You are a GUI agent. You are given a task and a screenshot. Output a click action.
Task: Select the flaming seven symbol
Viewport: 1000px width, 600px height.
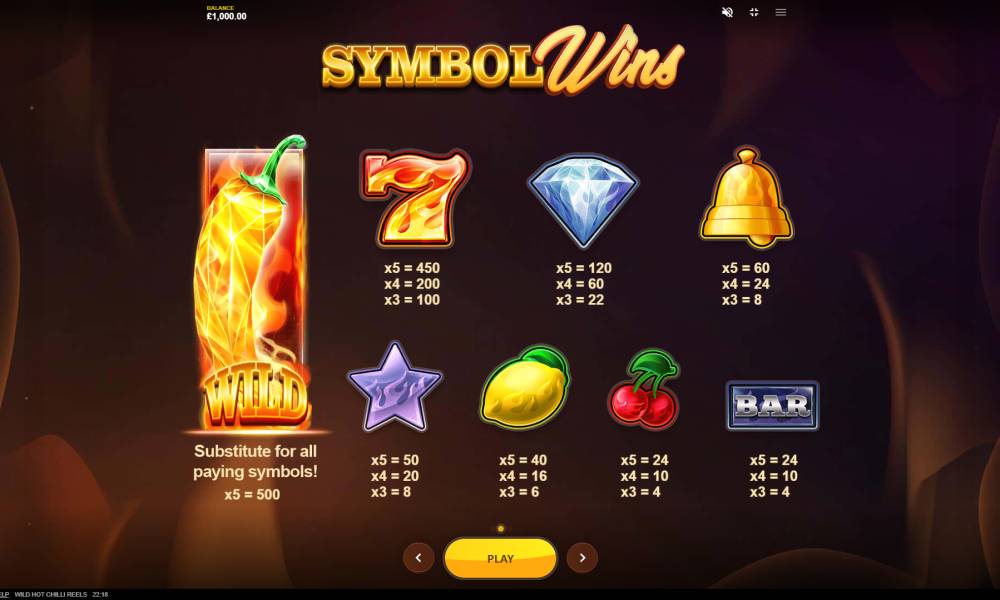coord(415,198)
